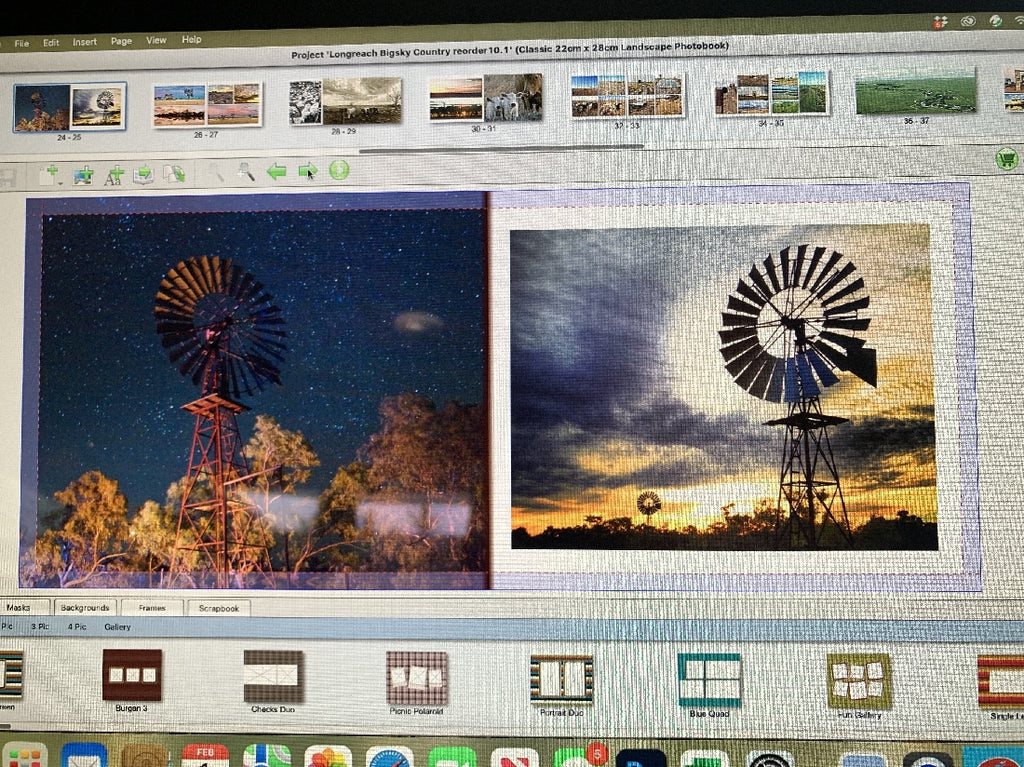Open the Insert menu
The image size is (1024, 767).
[85, 42]
